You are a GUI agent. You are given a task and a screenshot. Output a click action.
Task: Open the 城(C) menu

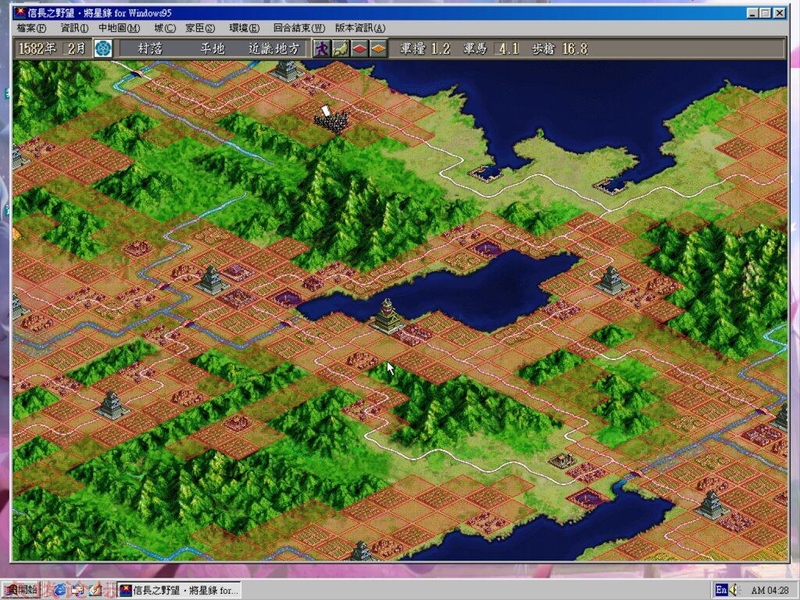point(165,28)
